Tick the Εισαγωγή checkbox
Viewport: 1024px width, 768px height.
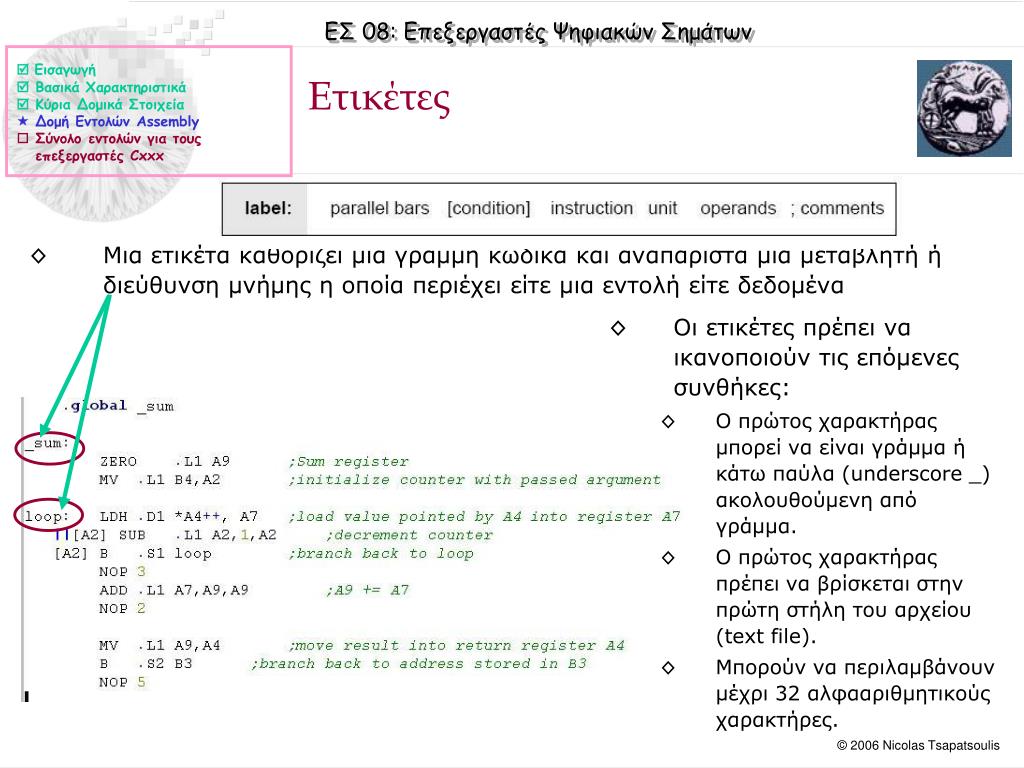[x=23, y=69]
